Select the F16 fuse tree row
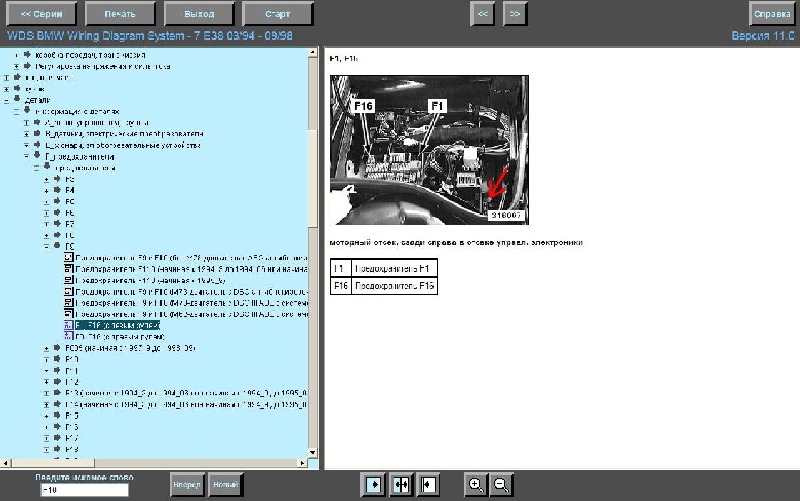800x501 pixels. coord(72,427)
